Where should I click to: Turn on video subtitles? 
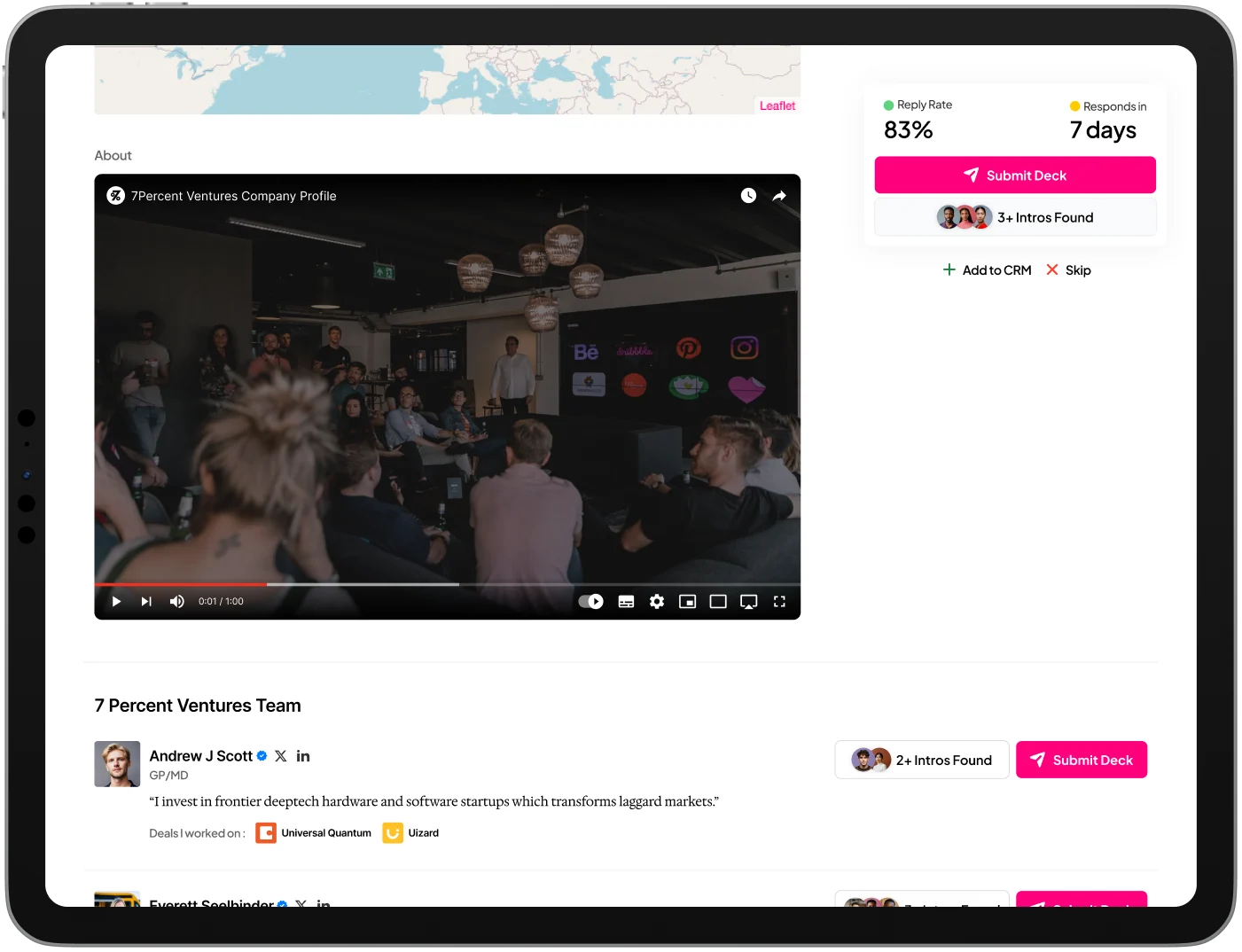pyautogui.click(x=626, y=601)
